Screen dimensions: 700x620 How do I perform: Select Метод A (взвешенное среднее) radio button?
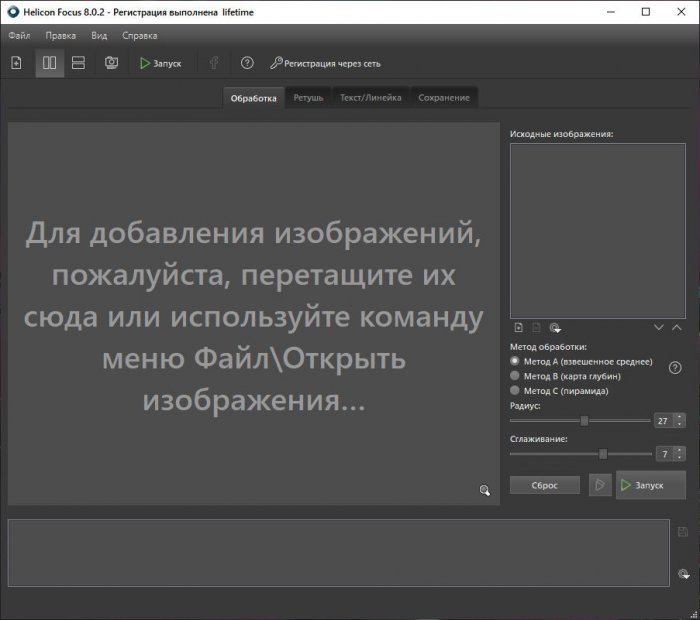[516, 361]
